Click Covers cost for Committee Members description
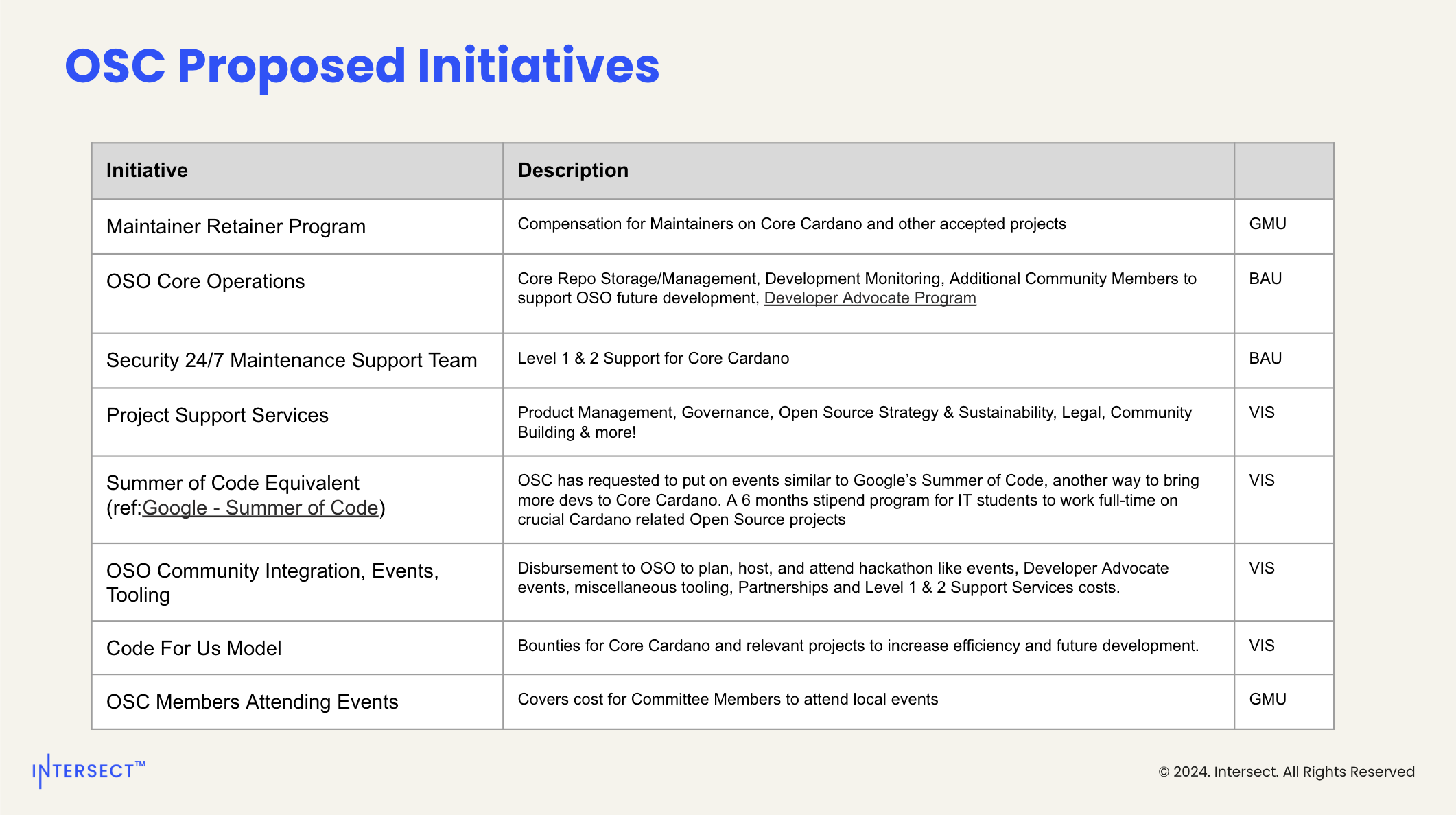Image resolution: width=1456 pixels, height=815 pixels. (x=727, y=700)
